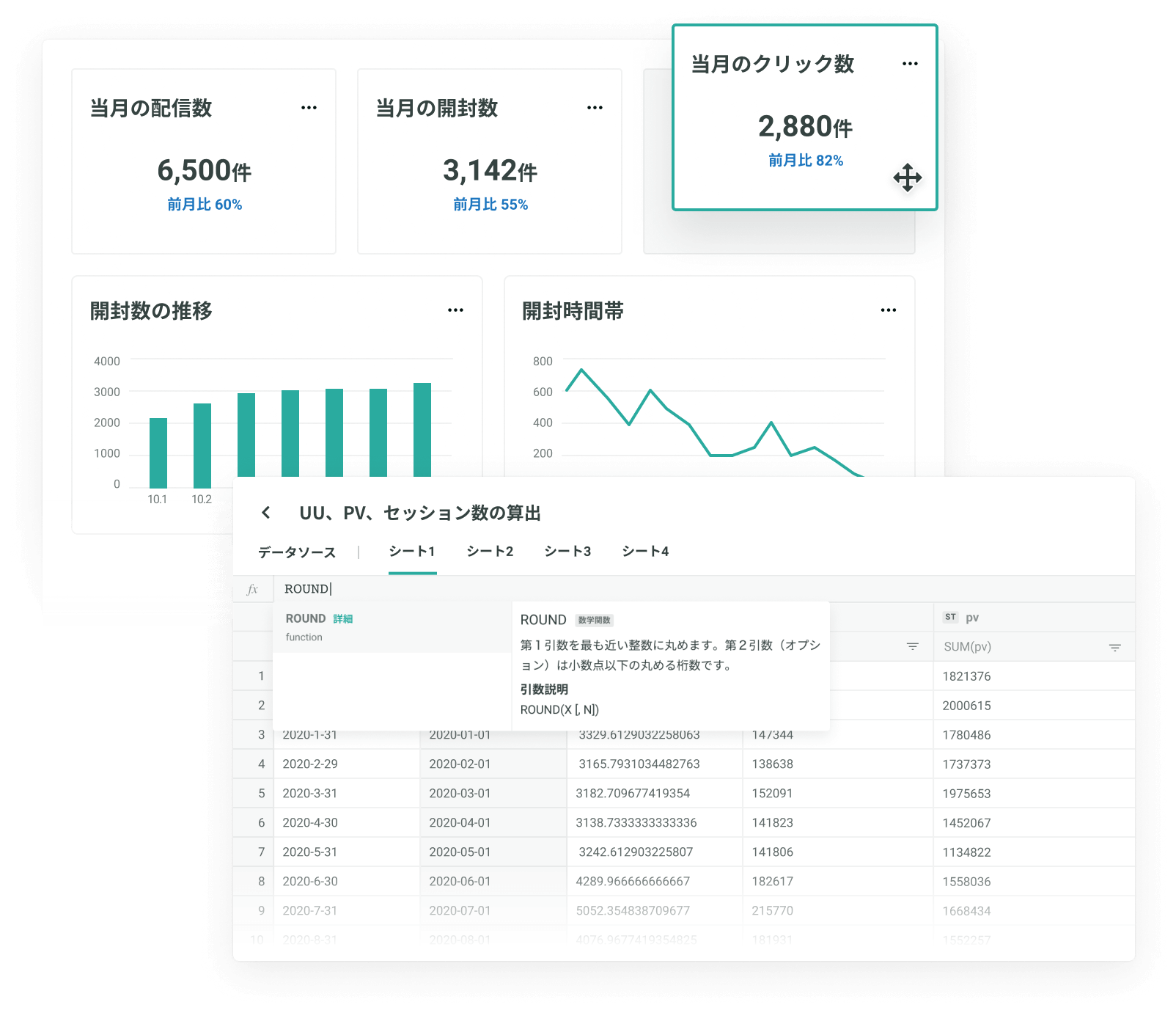This screenshot has height=1013, width=1176.
Task: Open more options on 当月の開封数 card
Action: click(595, 108)
